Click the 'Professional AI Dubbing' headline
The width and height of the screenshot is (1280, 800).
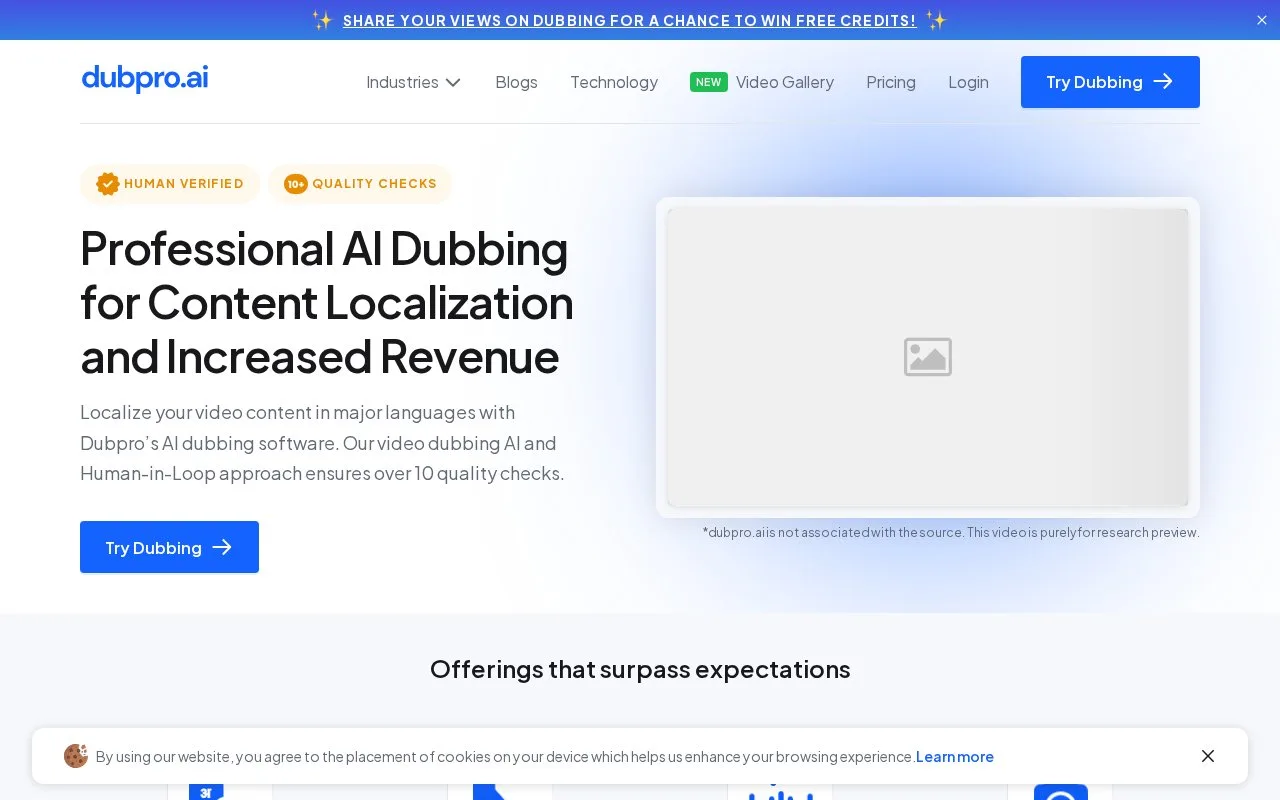[x=327, y=302]
